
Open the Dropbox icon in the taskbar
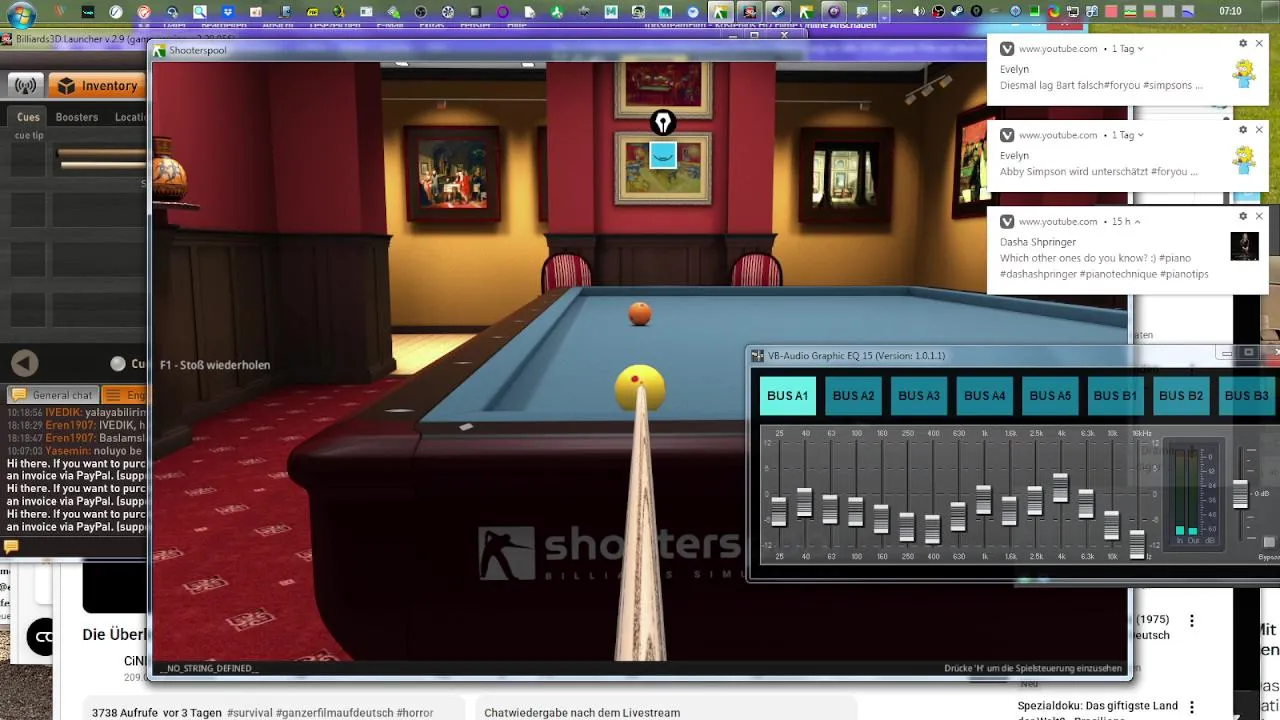pos(228,12)
